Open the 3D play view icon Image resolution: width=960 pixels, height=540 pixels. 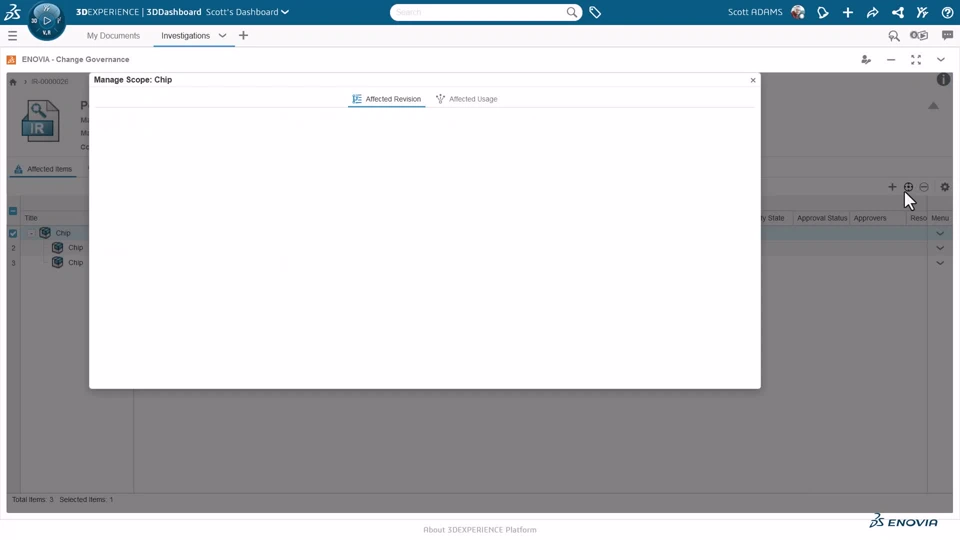[919, 36]
